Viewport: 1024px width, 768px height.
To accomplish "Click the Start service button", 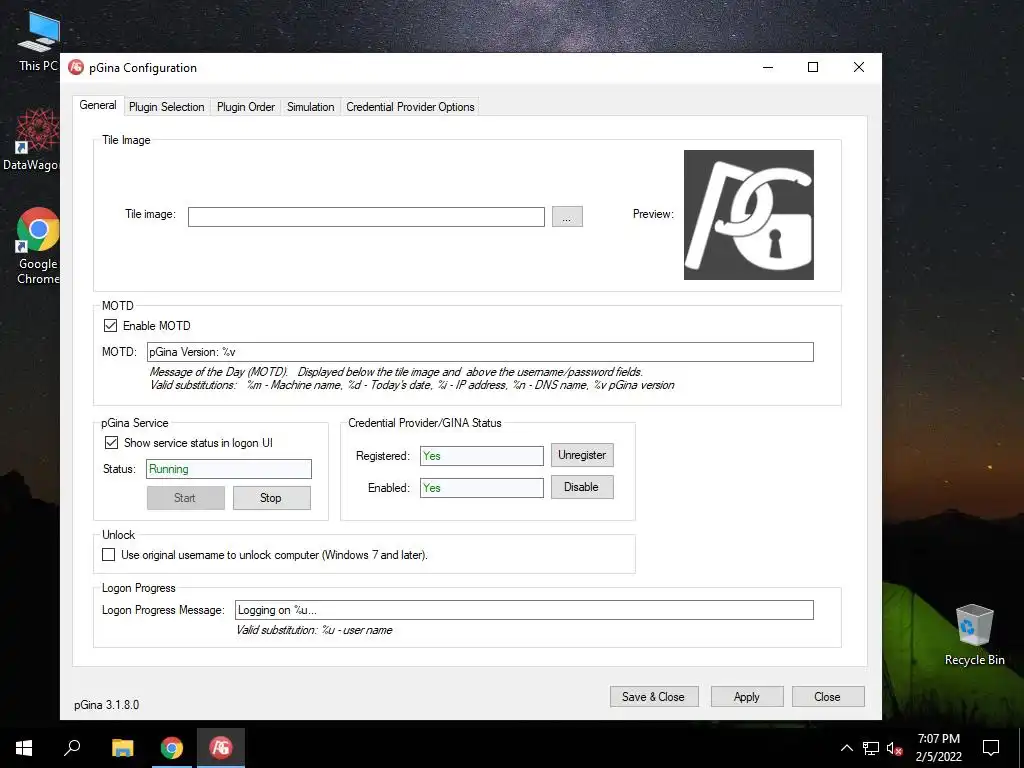I will coord(185,498).
